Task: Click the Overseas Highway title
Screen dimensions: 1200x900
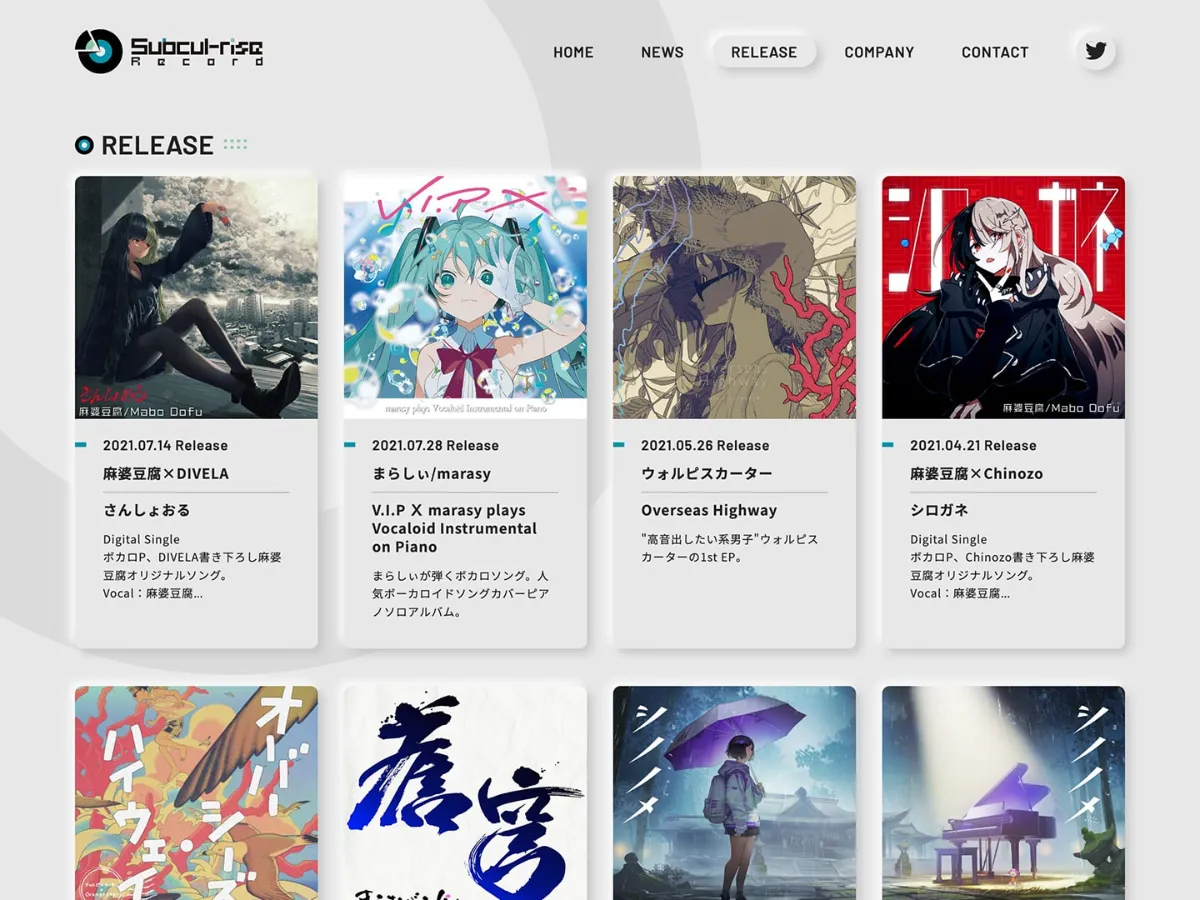Action: tap(709, 510)
